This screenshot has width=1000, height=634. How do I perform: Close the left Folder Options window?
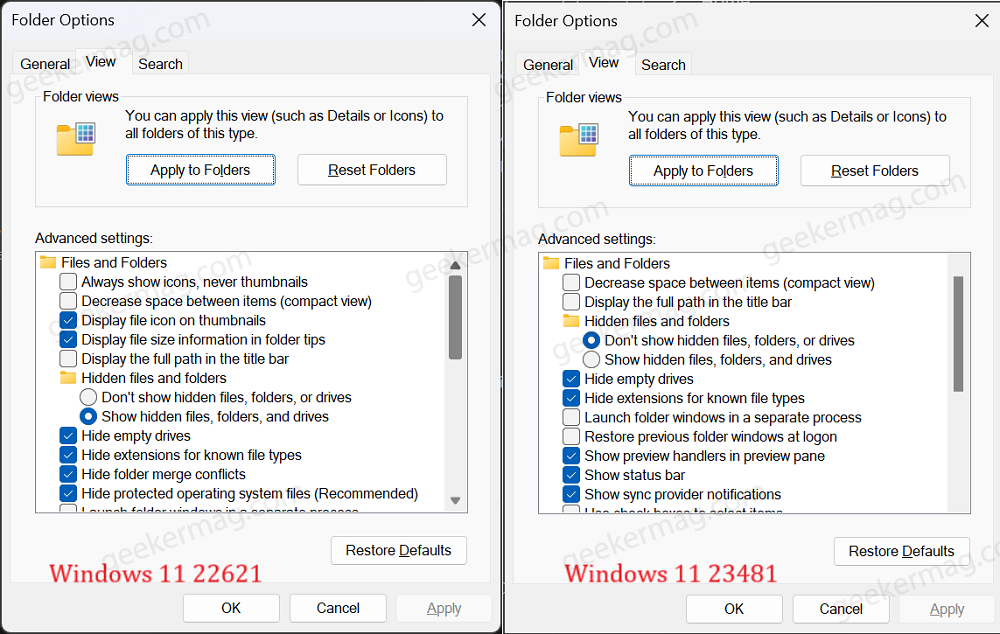click(479, 20)
